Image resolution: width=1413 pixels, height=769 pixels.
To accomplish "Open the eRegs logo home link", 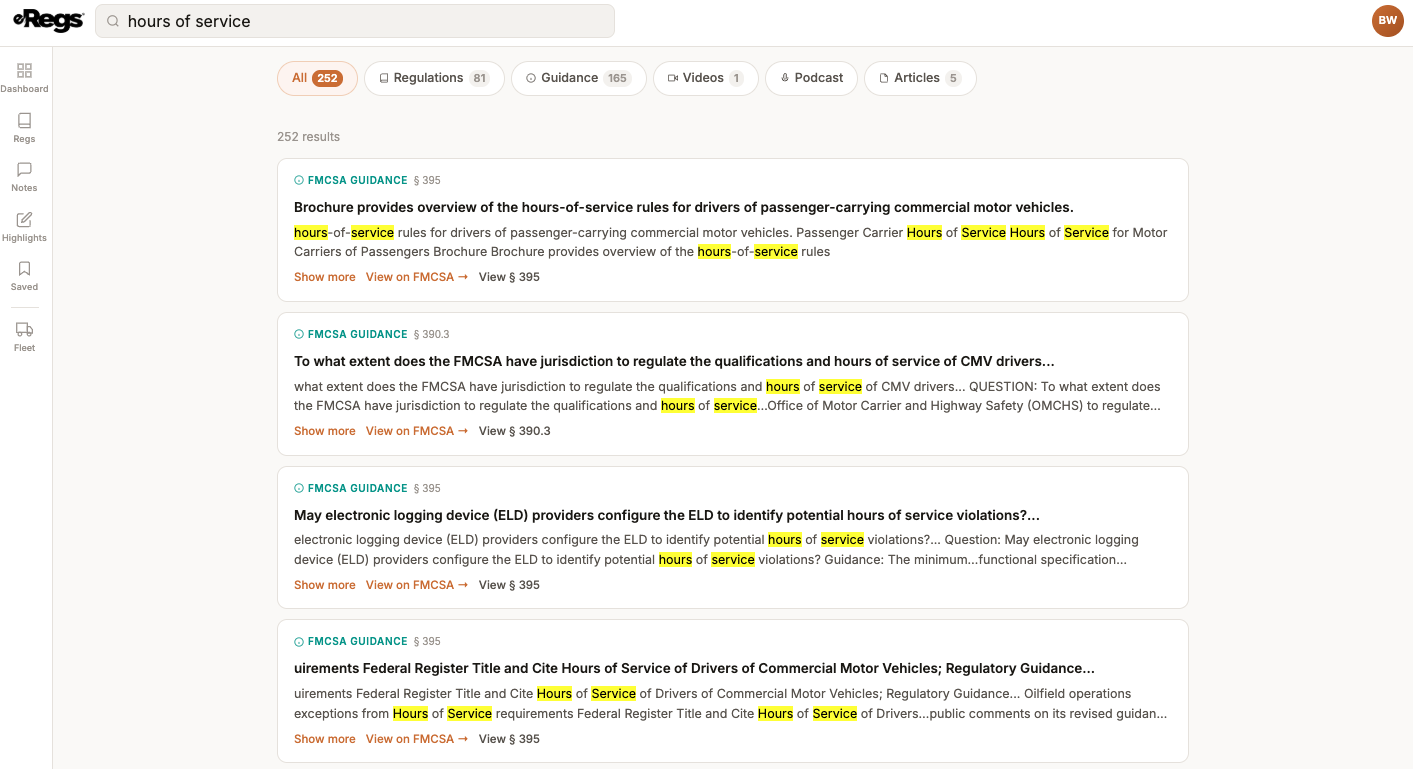I will click(x=48, y=21).
